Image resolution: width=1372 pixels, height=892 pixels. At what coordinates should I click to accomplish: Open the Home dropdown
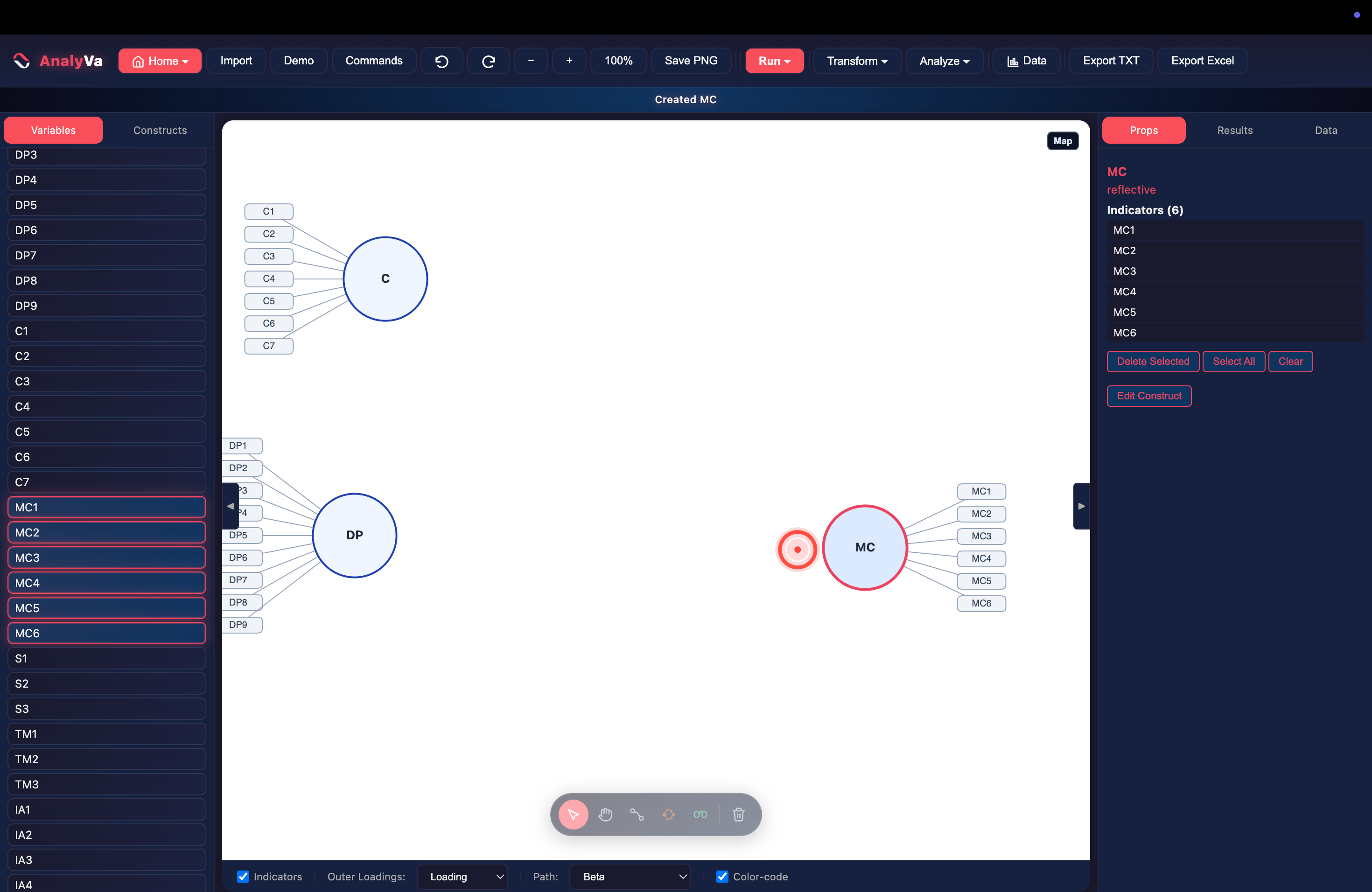tap(160, 61)
